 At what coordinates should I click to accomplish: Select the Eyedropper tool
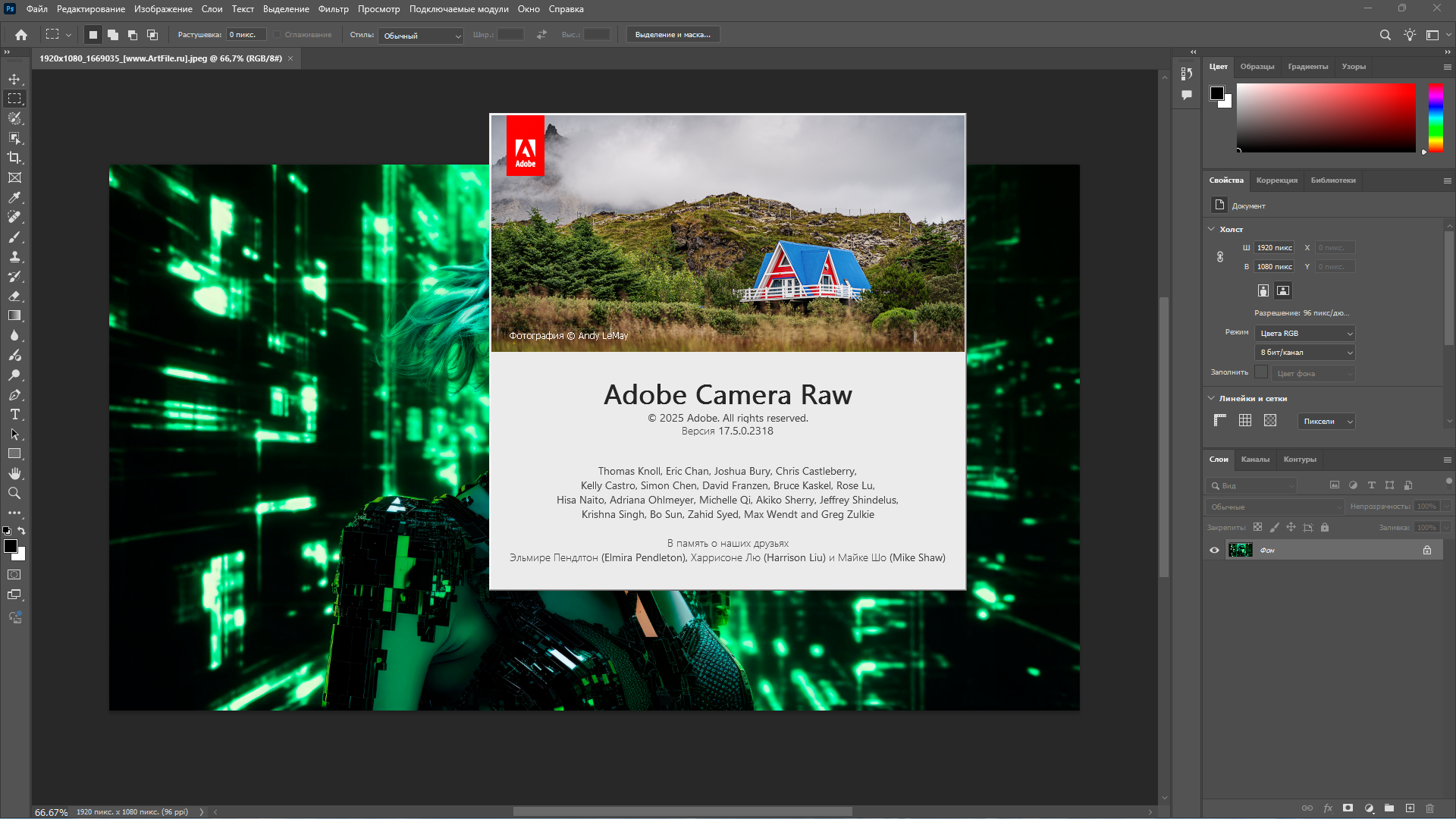click(x=14, y=197)
